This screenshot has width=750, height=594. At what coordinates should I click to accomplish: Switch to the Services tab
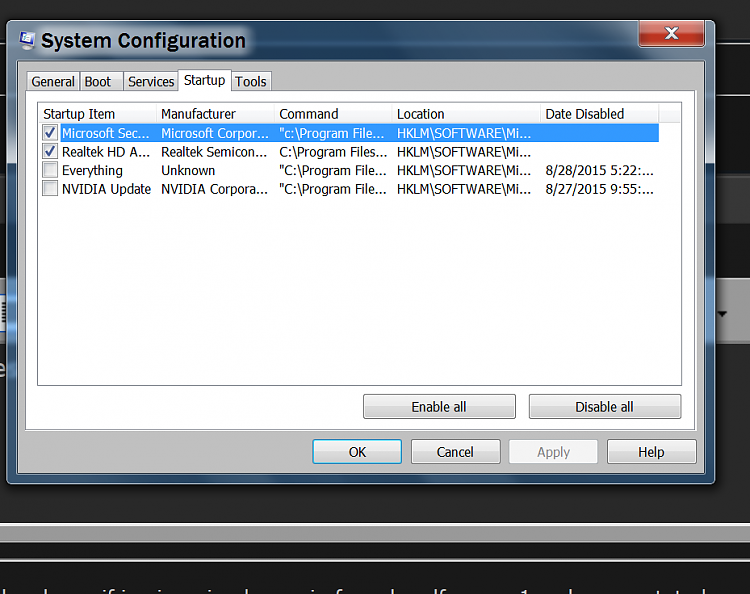click(151, 81)
